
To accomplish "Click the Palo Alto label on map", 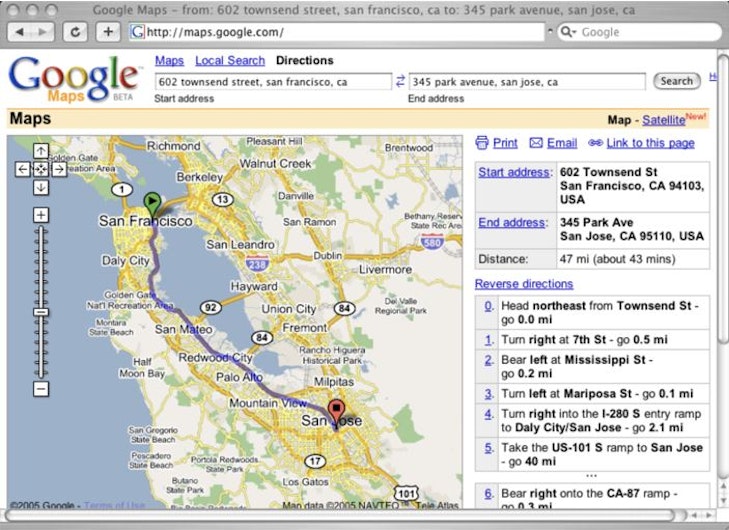I will 239,377.
